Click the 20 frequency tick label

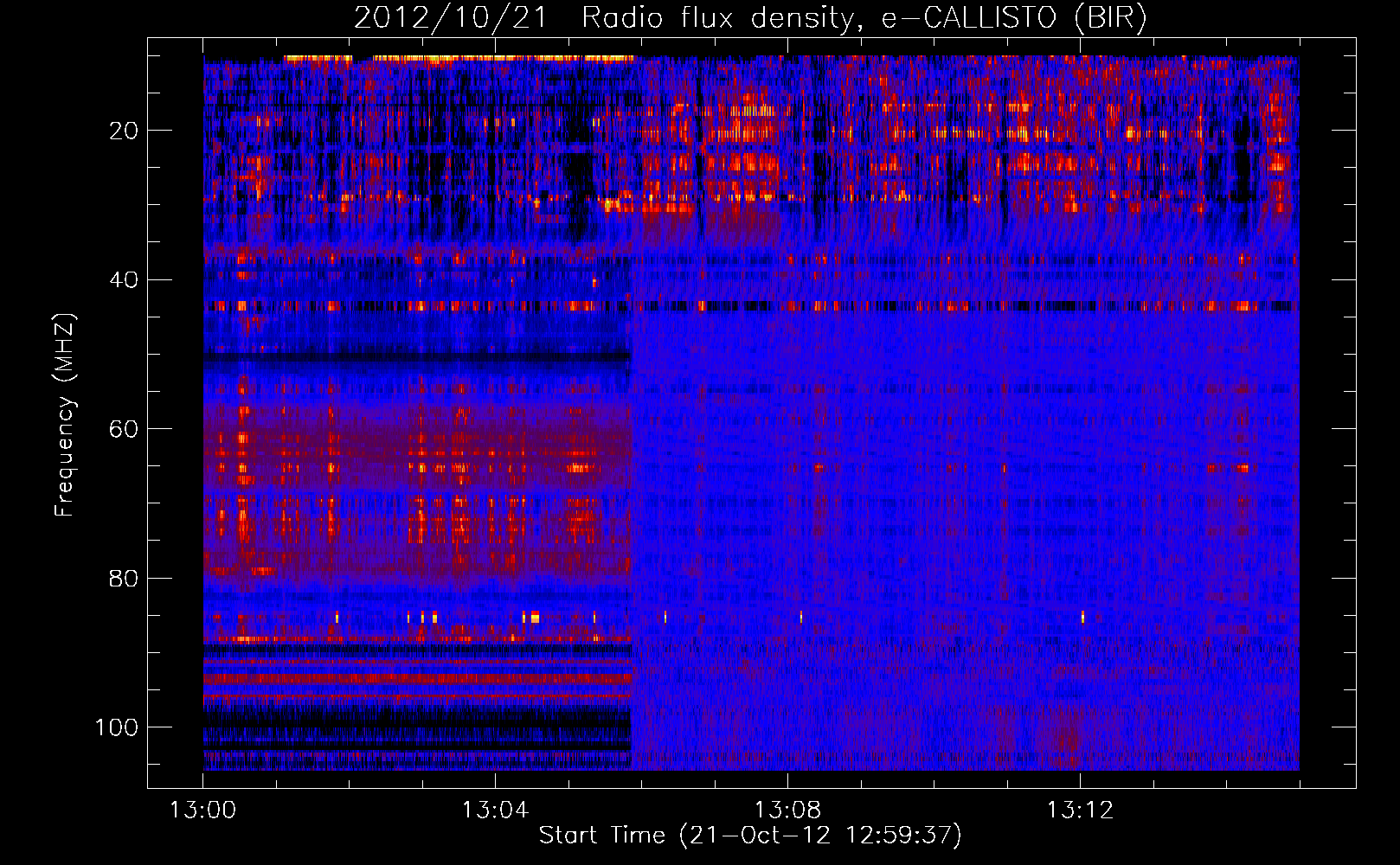124,131
